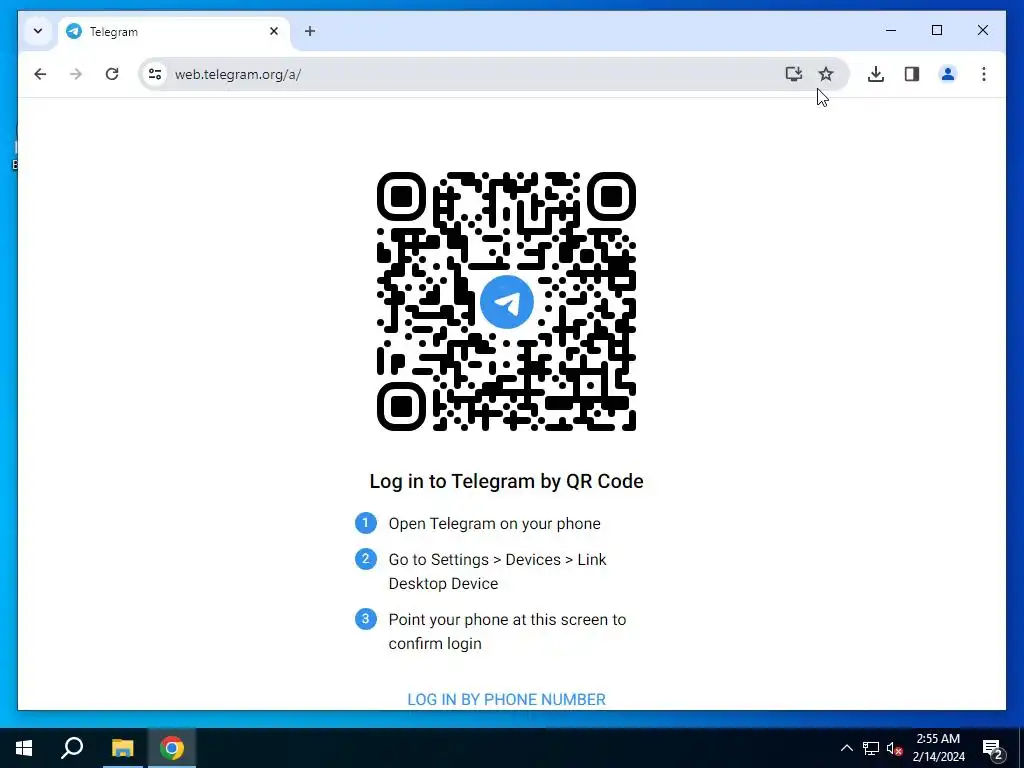Click LOG IN BY PHONE NUMBER link
1024x768 pixels.
pyautogui.click(x=506, y=699)
